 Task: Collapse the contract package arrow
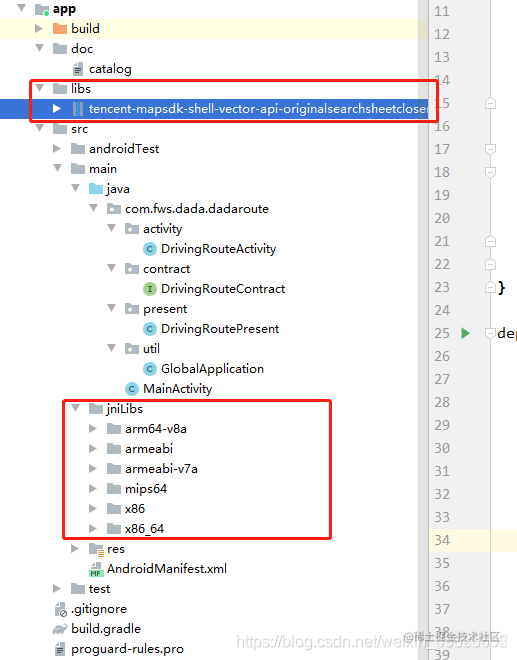[x=112, y=268]
